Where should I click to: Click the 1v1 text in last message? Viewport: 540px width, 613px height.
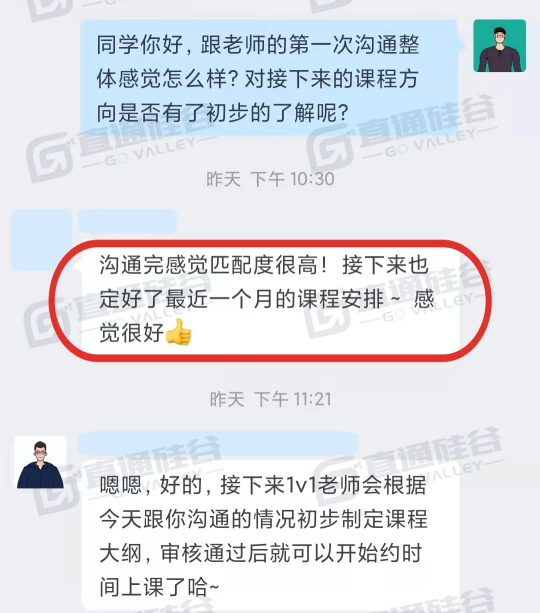pyautogui.click(x=301, y=486)
